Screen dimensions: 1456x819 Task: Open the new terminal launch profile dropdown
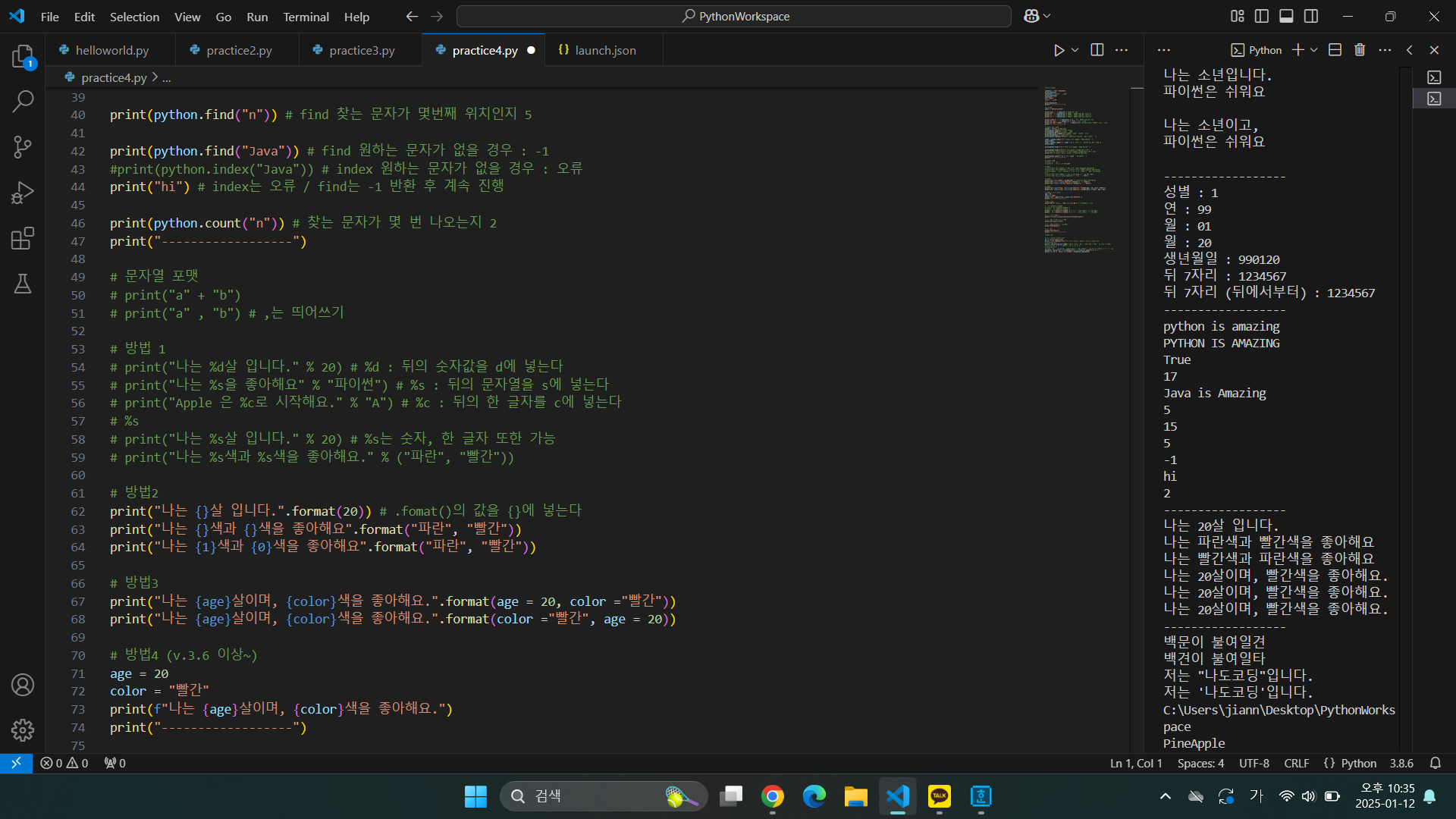1314,50
